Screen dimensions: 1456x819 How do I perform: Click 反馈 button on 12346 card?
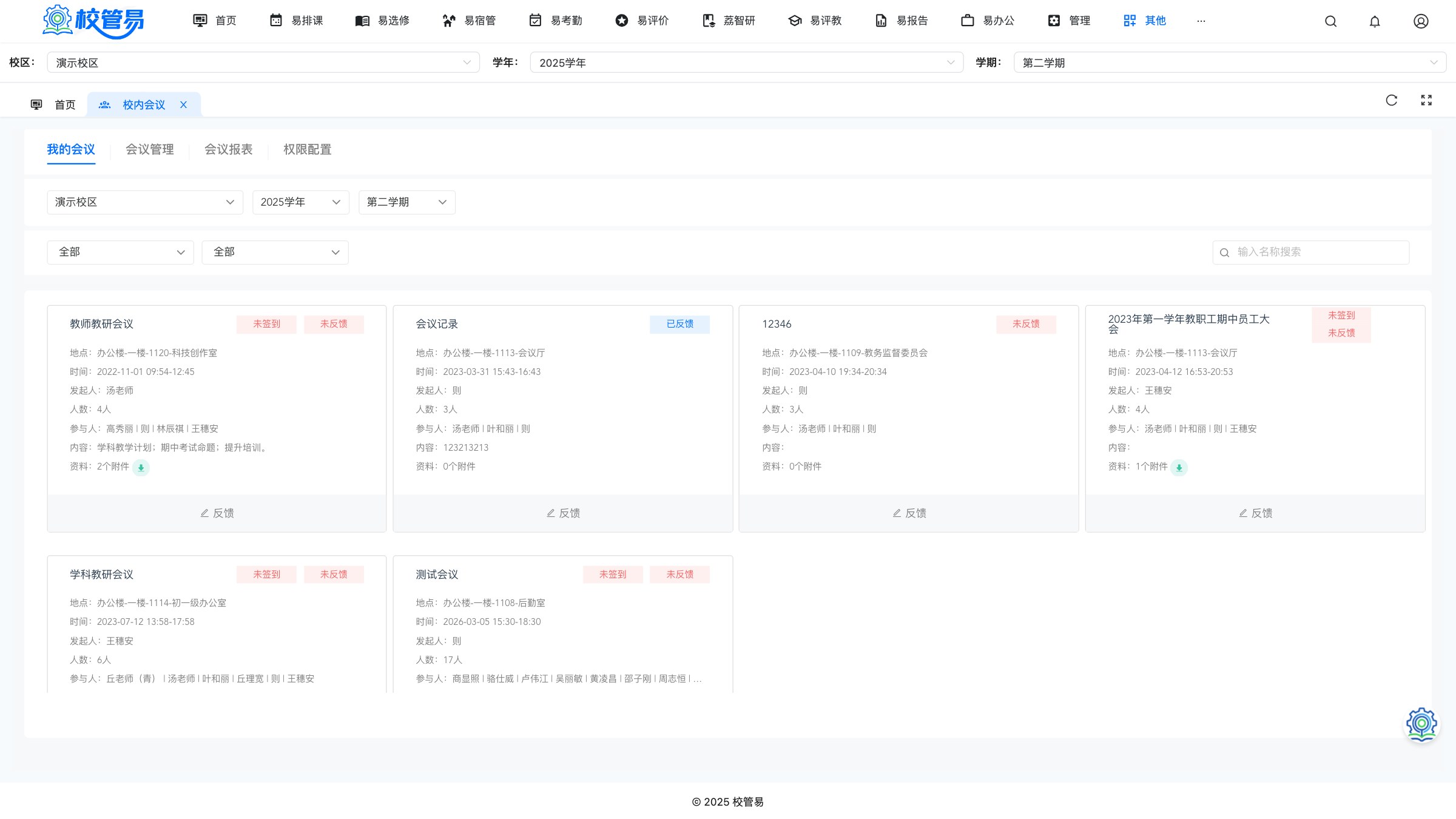tap(909, 513)
